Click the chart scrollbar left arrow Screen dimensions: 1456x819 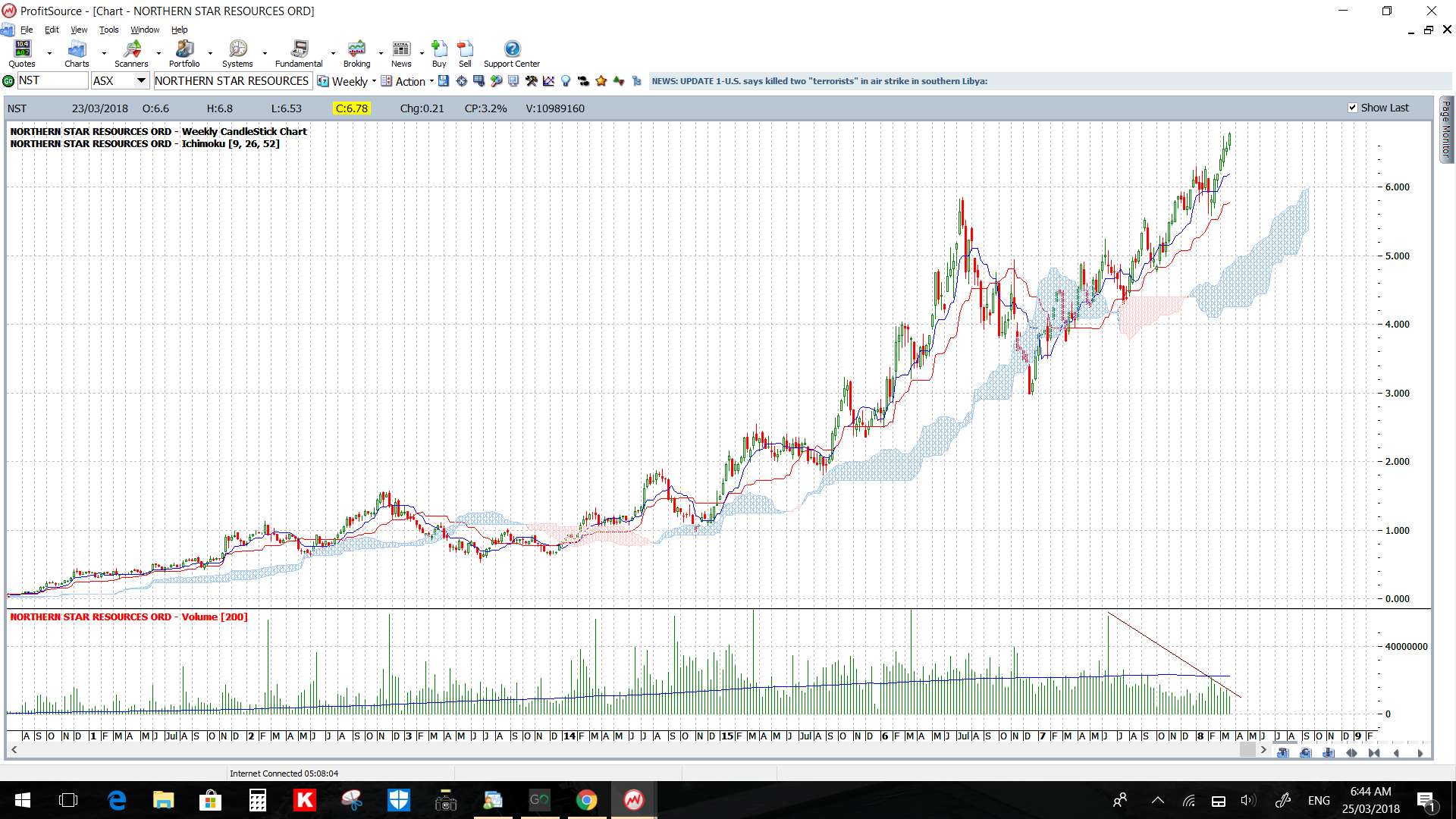(x=14, y=750)
